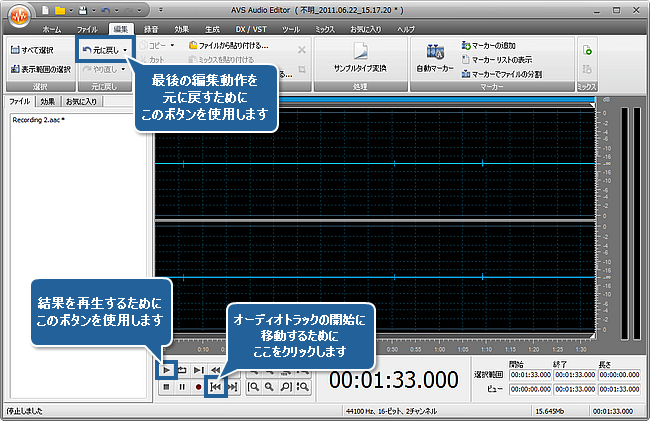Viewport: 650px width, 421px height.
Task: Click the やり直し redo button
Action: [x=100, y=69]
